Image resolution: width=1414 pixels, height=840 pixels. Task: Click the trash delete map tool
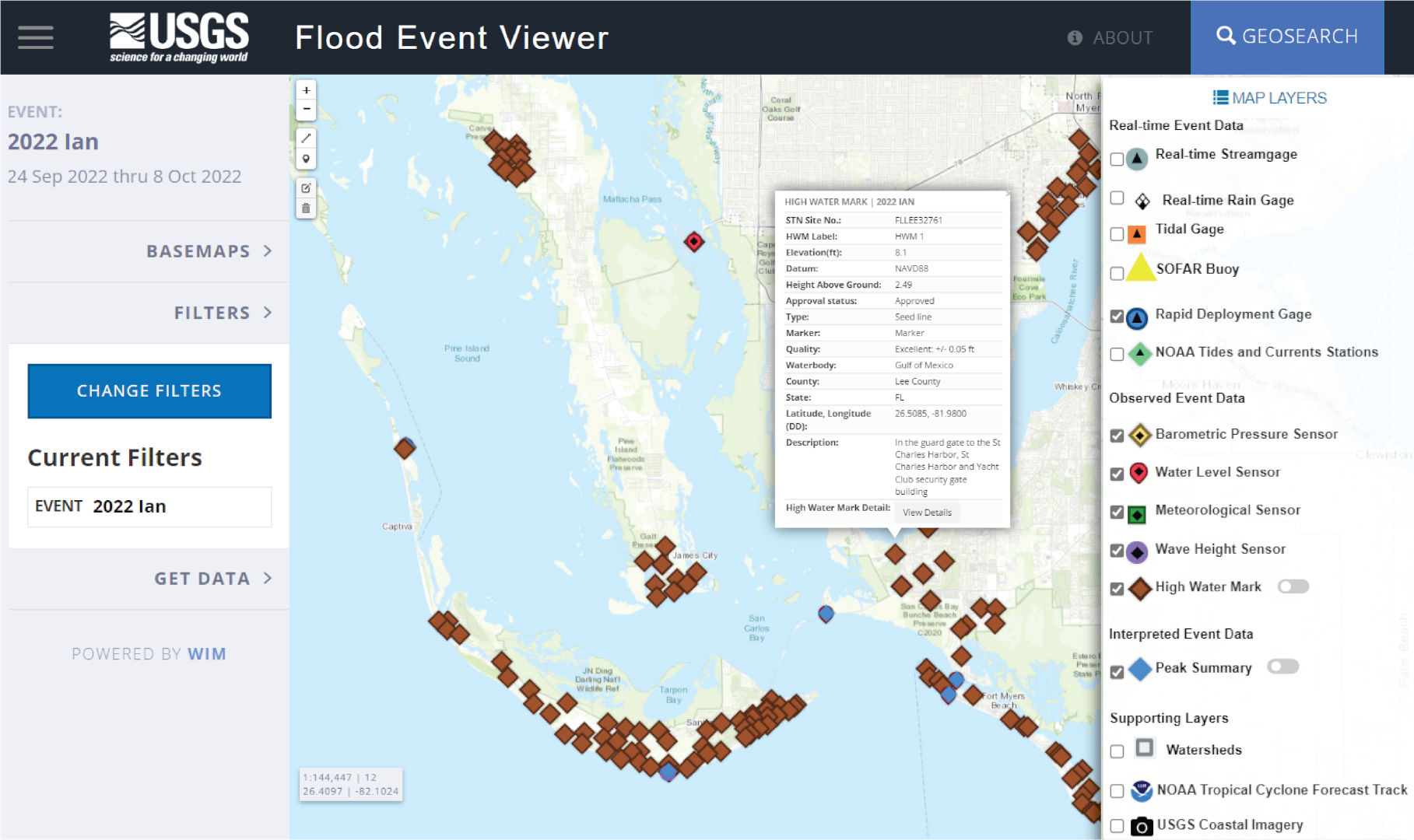[307, 208]
